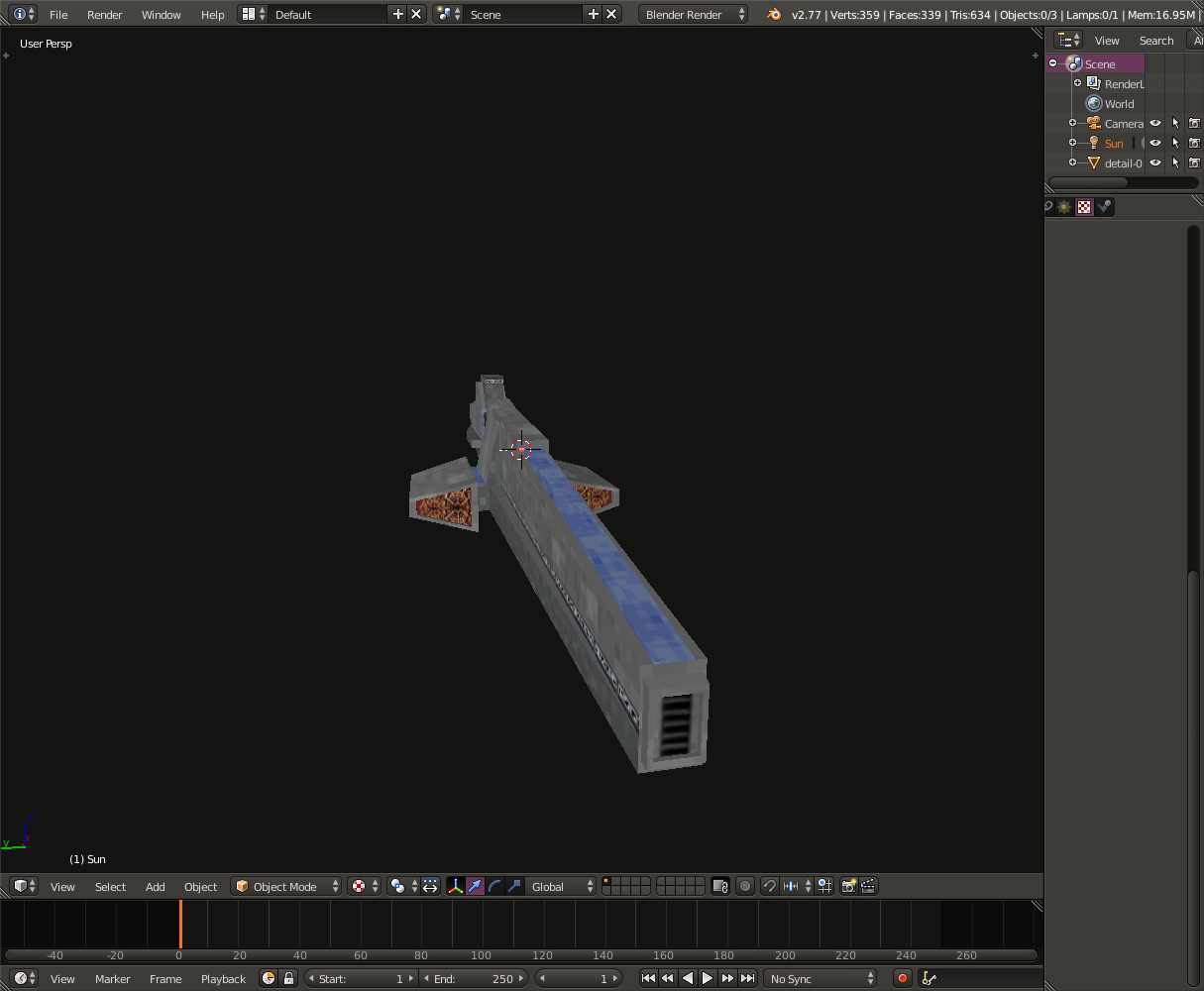Hide the Camera object via eye icon
This screenshot has height=991, width=1204.
1155,124
